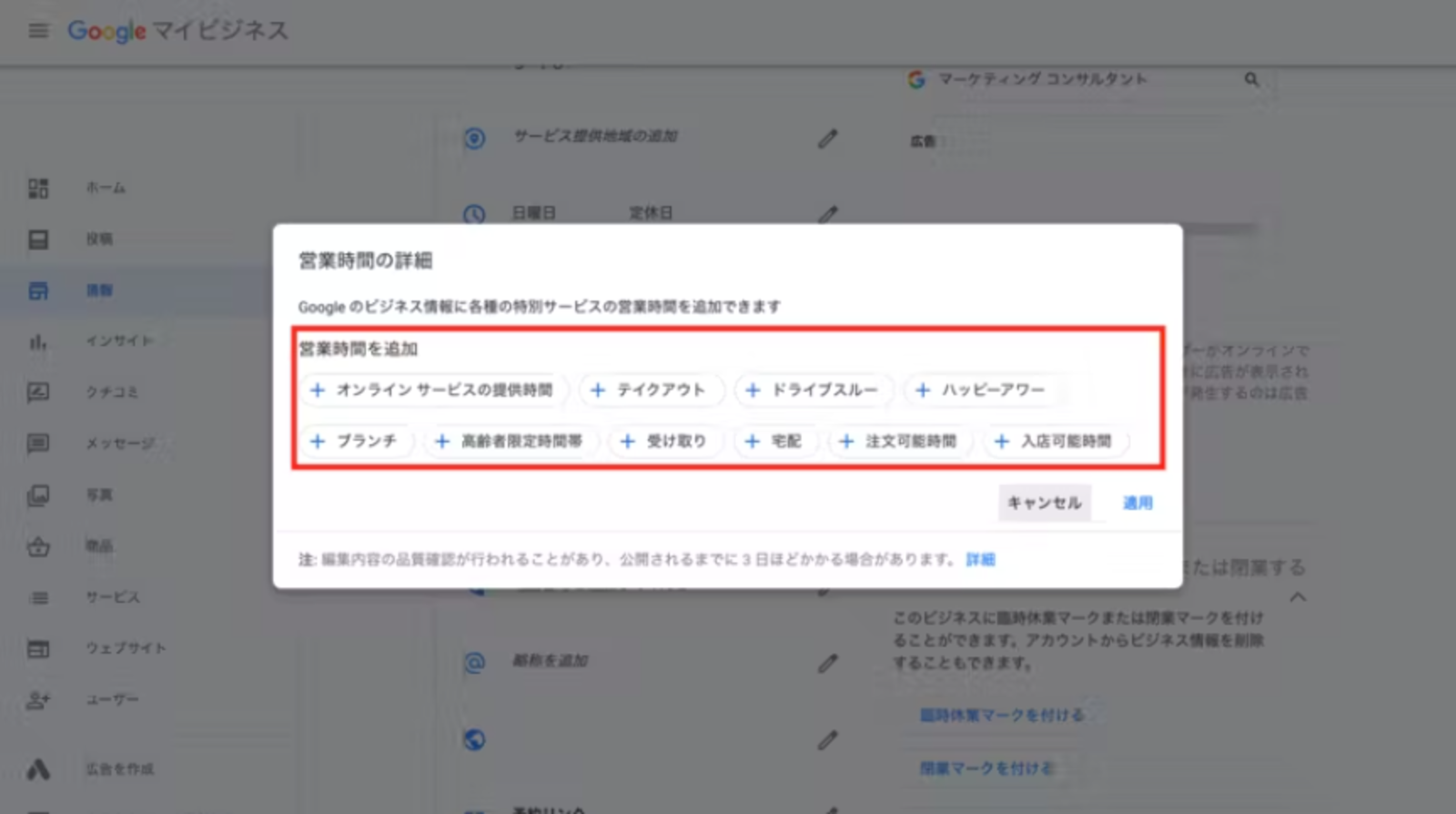
Task: Open サービス in the sidebar
Action: click(113, 597)
